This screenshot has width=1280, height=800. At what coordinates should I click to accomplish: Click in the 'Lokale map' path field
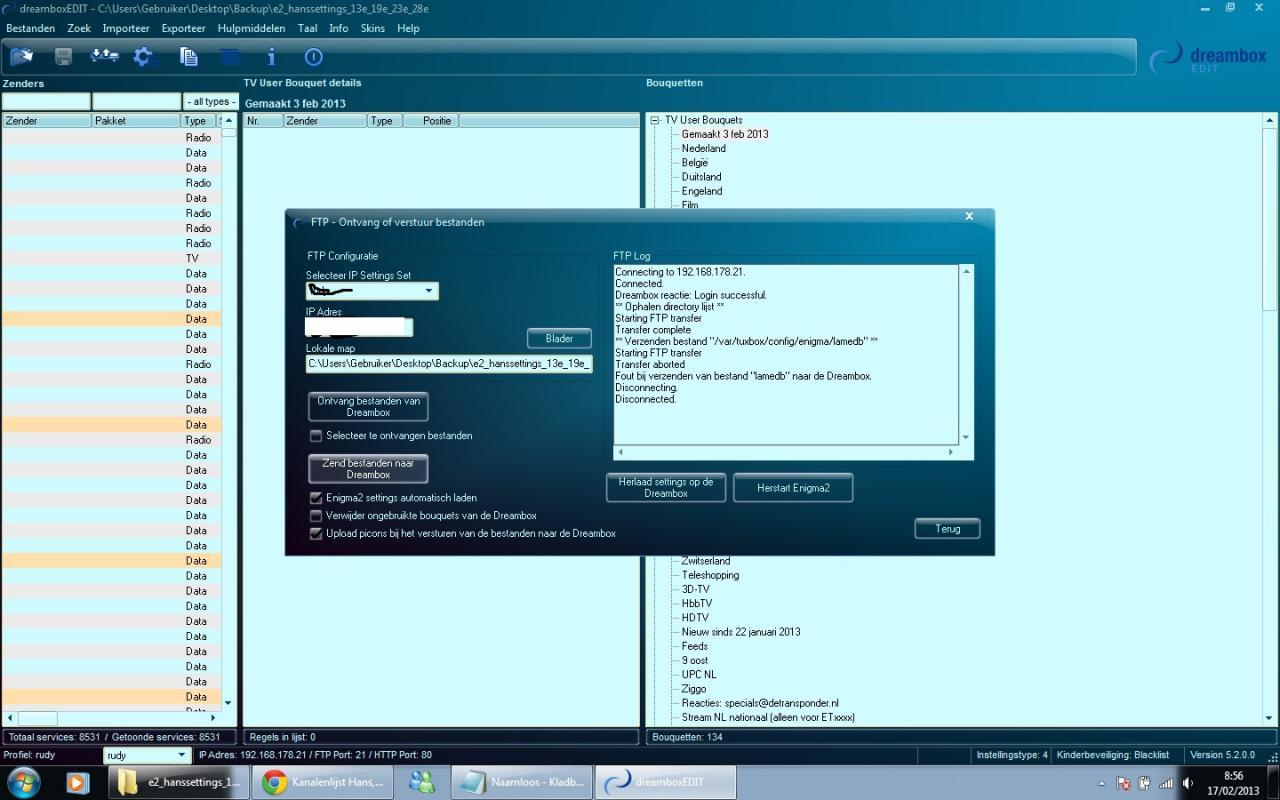[x=449, y=364]
